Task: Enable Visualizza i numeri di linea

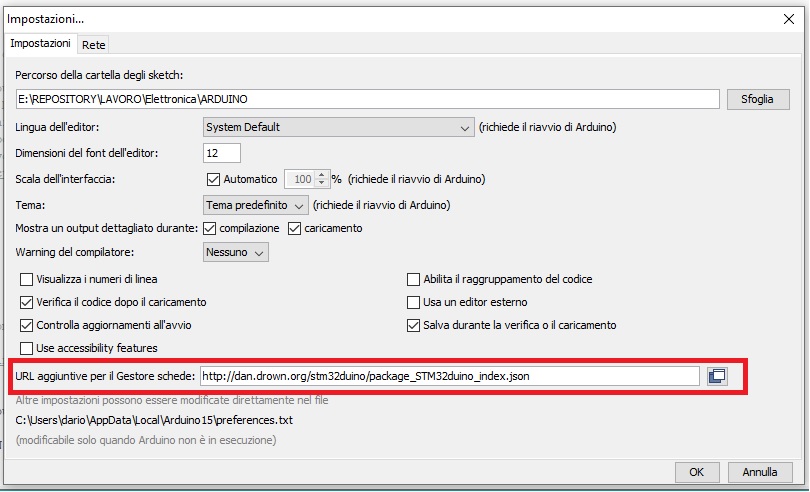Action: (27, 279)
